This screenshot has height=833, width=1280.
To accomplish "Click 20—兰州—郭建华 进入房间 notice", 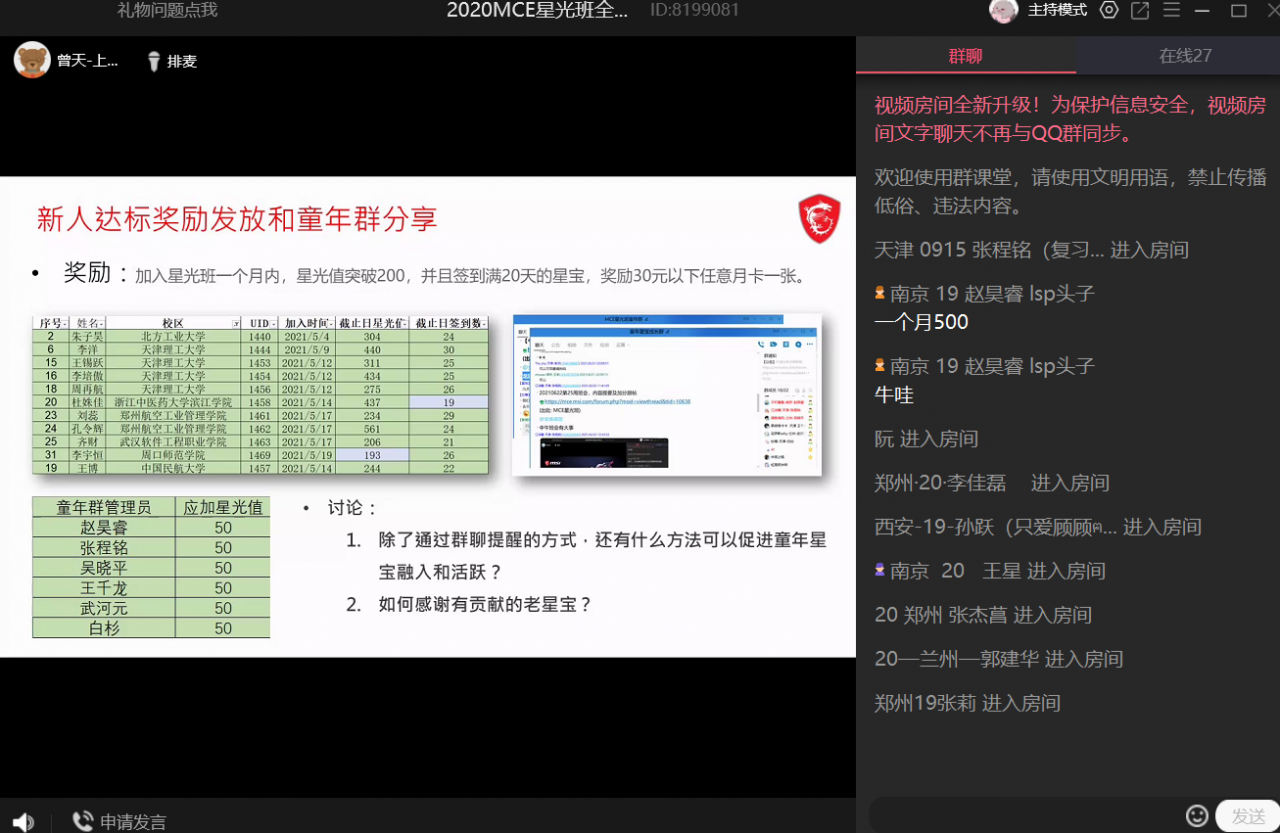I will [x=999, y=658].
